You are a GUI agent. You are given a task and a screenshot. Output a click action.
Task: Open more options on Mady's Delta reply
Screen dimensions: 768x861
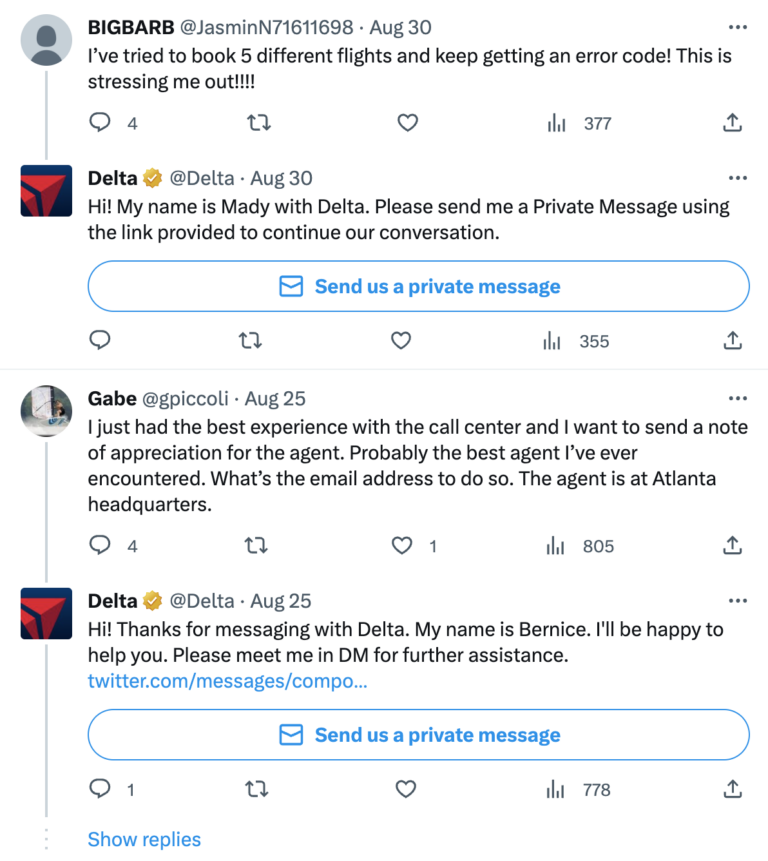tap(738, 178)
